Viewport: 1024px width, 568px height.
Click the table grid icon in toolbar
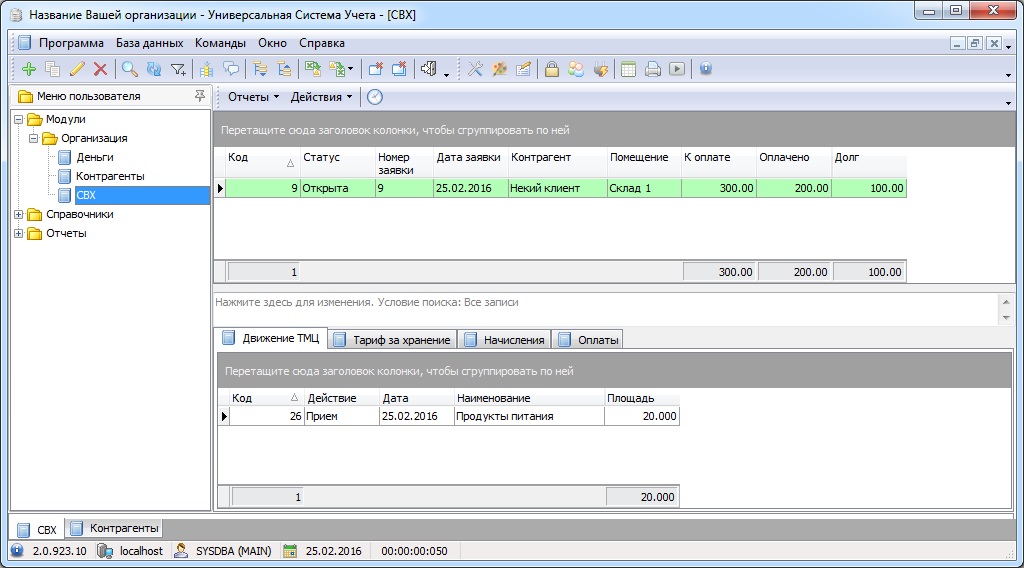(x=628, y=69)
